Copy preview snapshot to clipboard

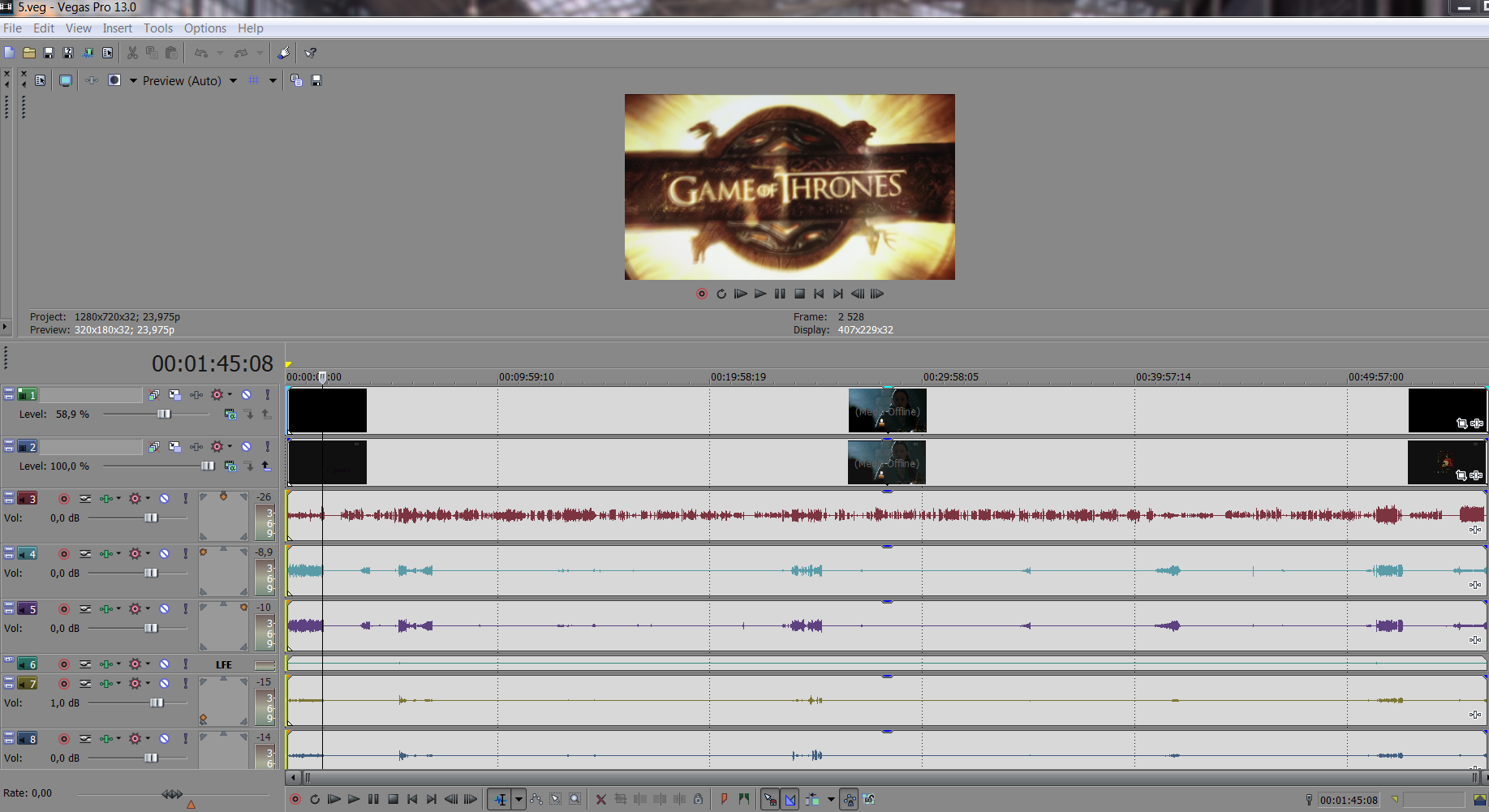pyautogui.click(x=296, y=80)
